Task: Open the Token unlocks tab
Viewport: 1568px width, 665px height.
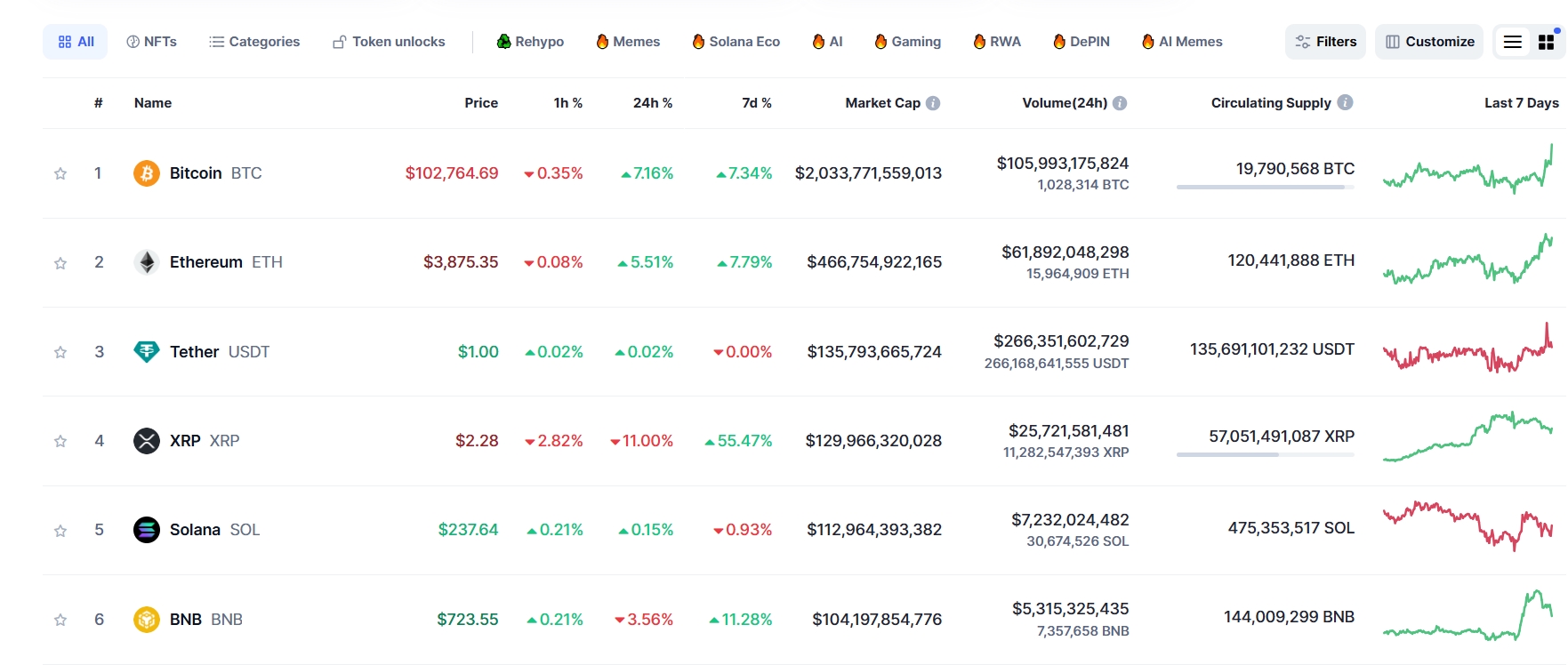Action: tap(389, 42)
